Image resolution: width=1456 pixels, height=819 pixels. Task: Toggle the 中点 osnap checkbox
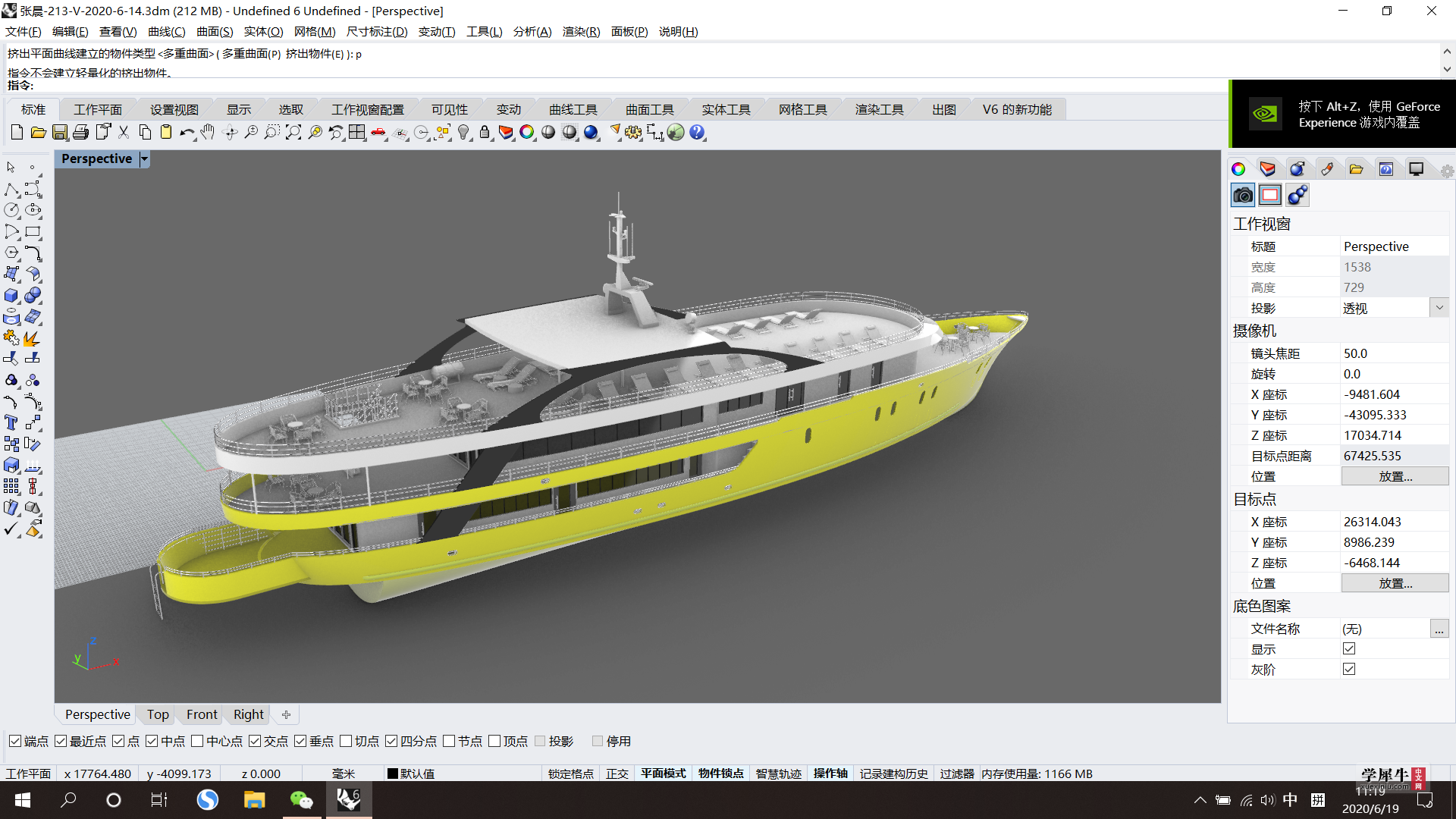tap(152, 741)
